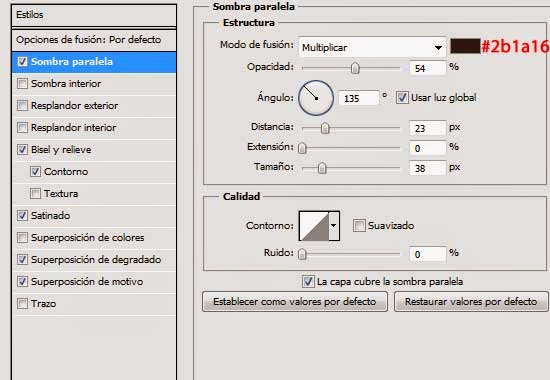Open the Superposición de degradado settings row
Screen dimensions: 550x380
(x=94, y=260)
